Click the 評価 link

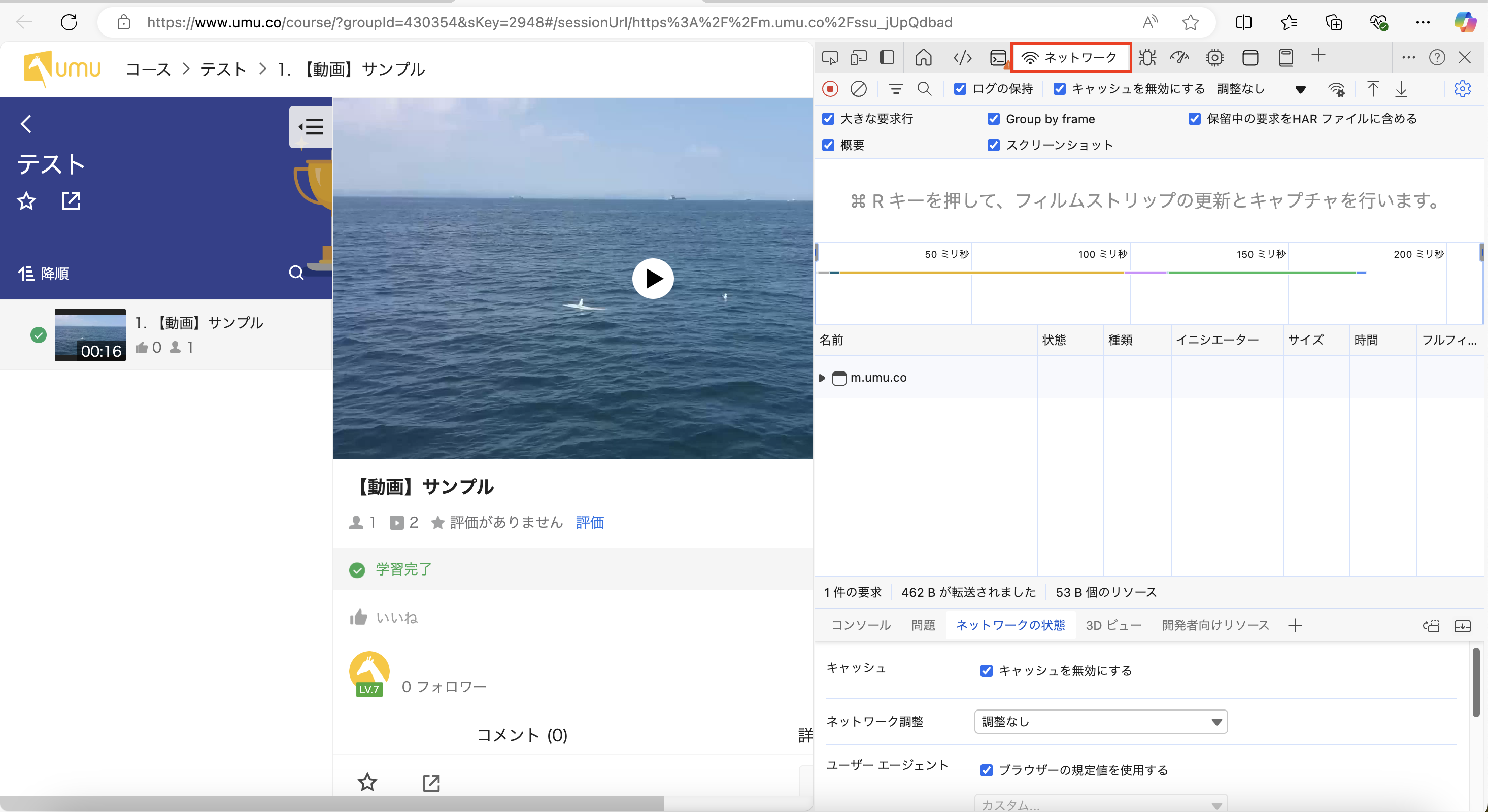tap(590, 522)
